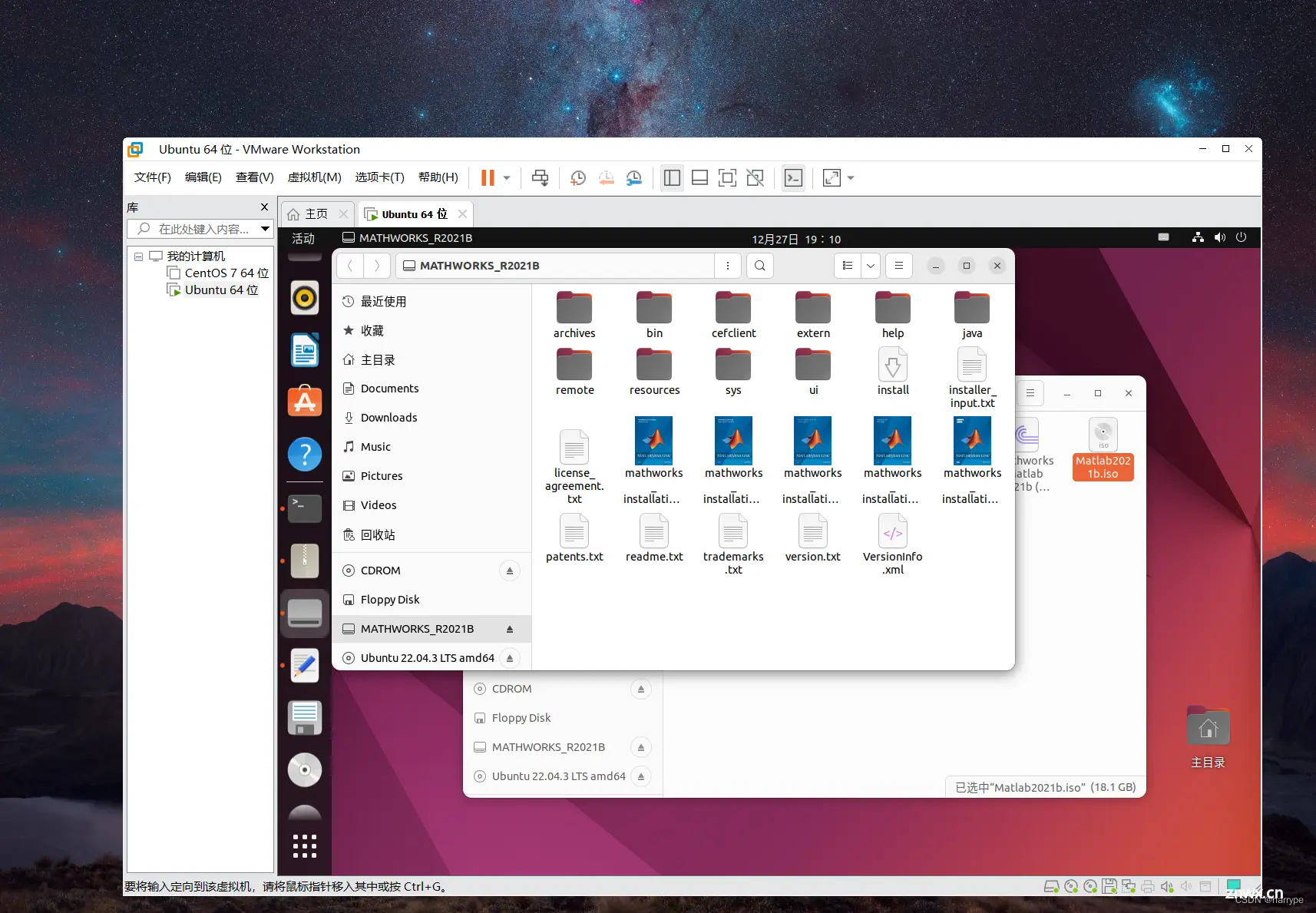
Task: Open Terminal from the dock
Action: coord(305,508)
